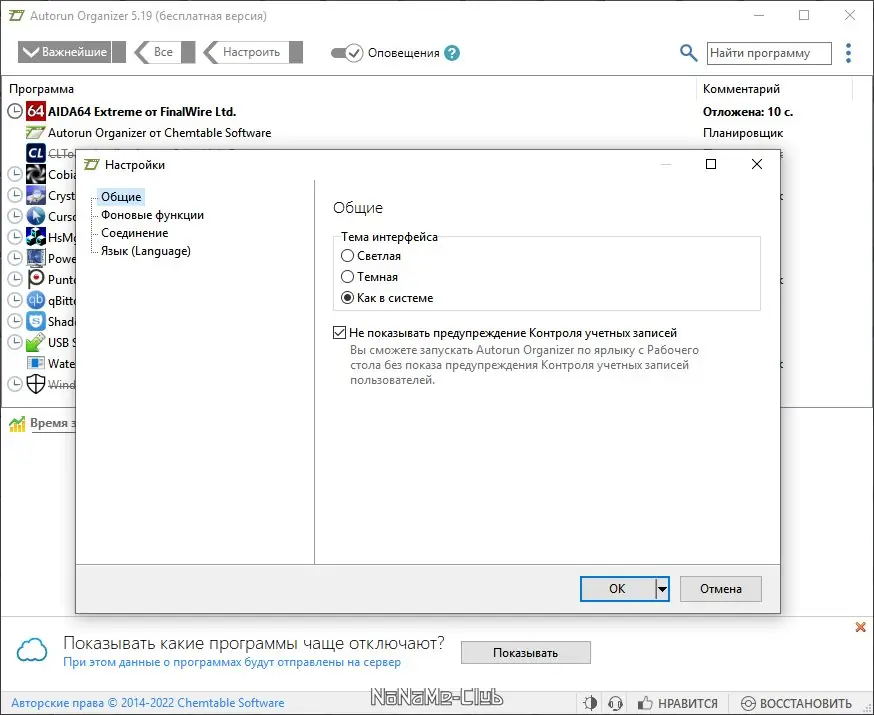The image size is (874, 715).
Task: Confirm settings with the OK button
Action: (618, 588)
